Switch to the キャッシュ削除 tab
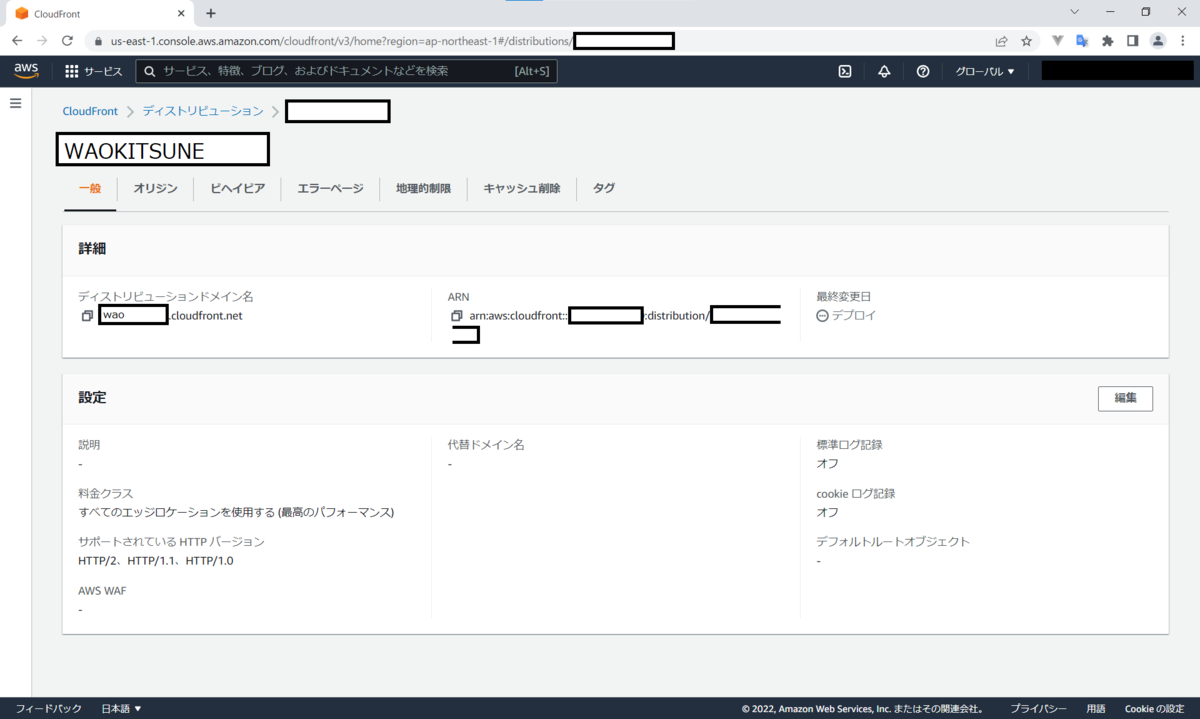Image resolution: width=1200 pixels, height=719 pixels. 522,188
